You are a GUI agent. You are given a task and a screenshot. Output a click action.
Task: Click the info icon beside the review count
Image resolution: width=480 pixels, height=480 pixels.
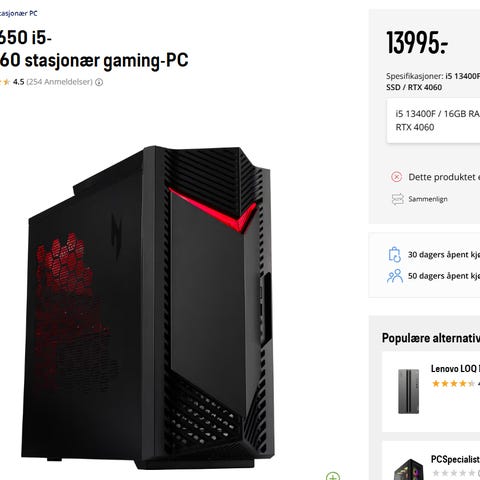pos(99,82)
